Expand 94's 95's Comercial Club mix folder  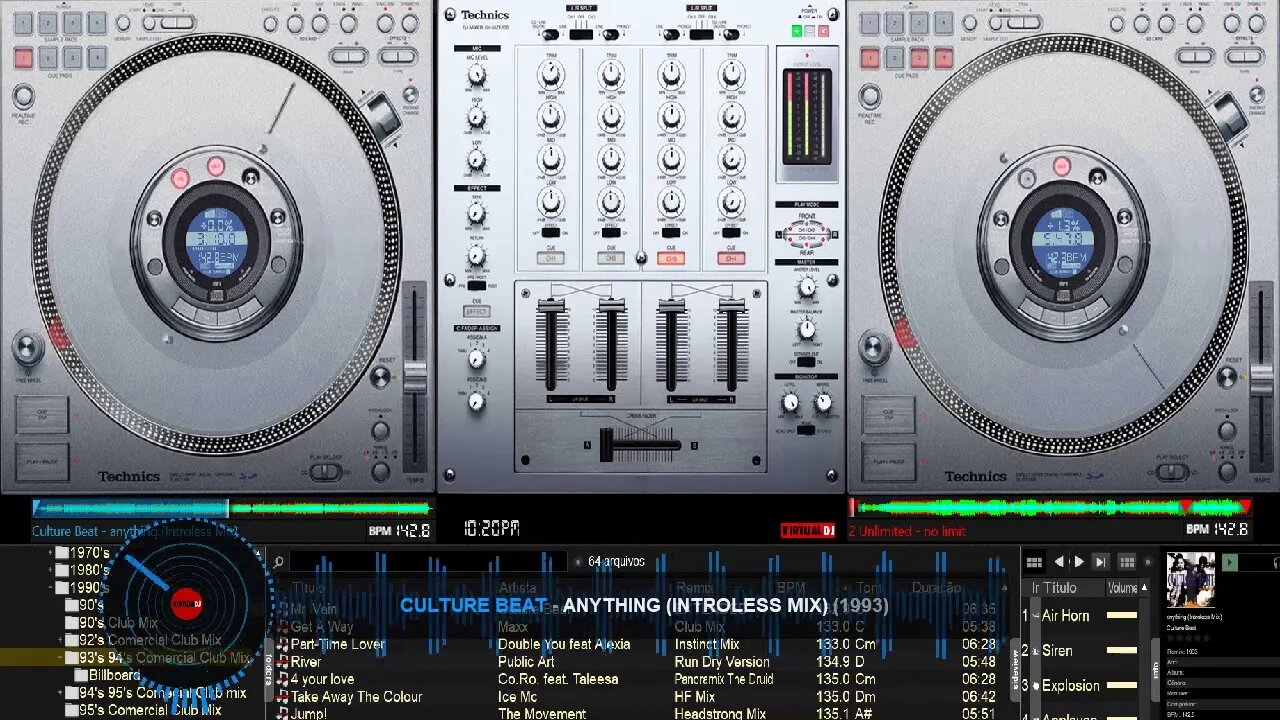[61, 692]
